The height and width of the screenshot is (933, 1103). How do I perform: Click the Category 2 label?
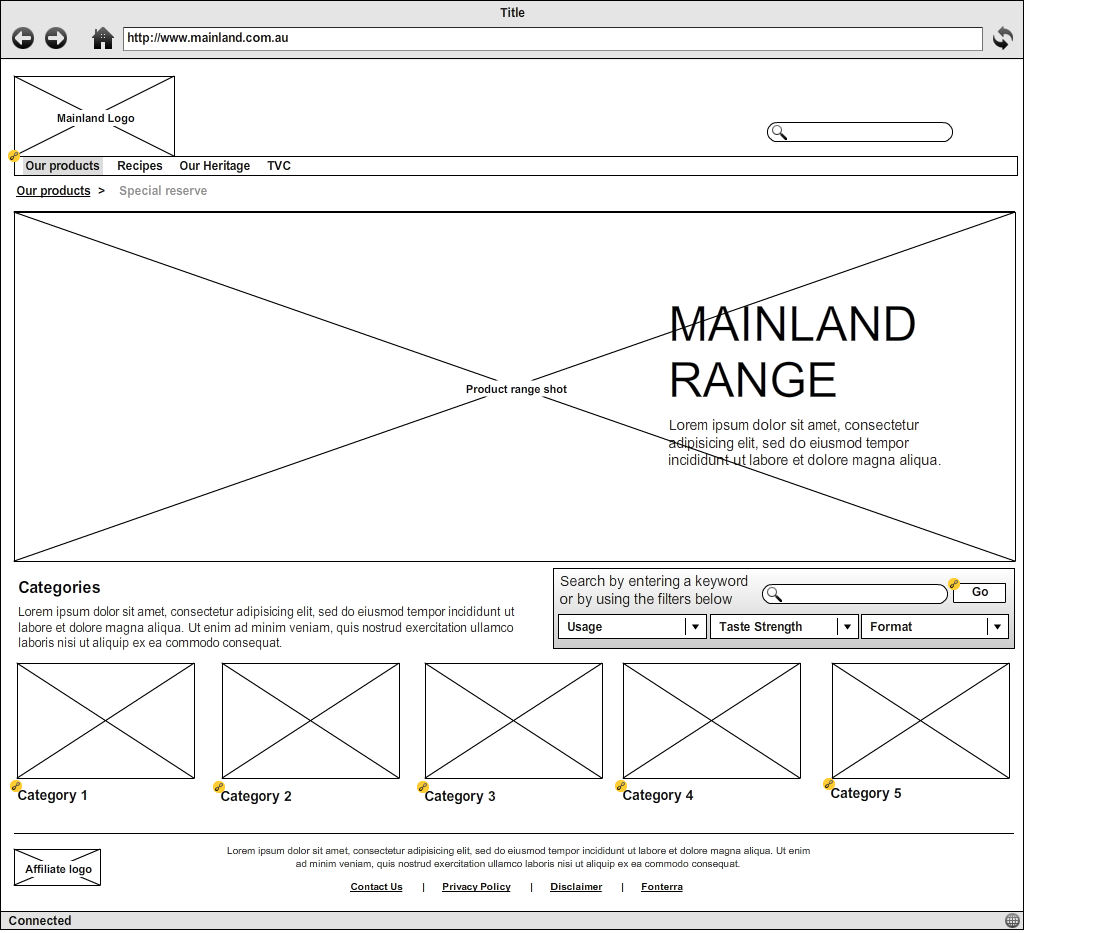coord(256,796)
